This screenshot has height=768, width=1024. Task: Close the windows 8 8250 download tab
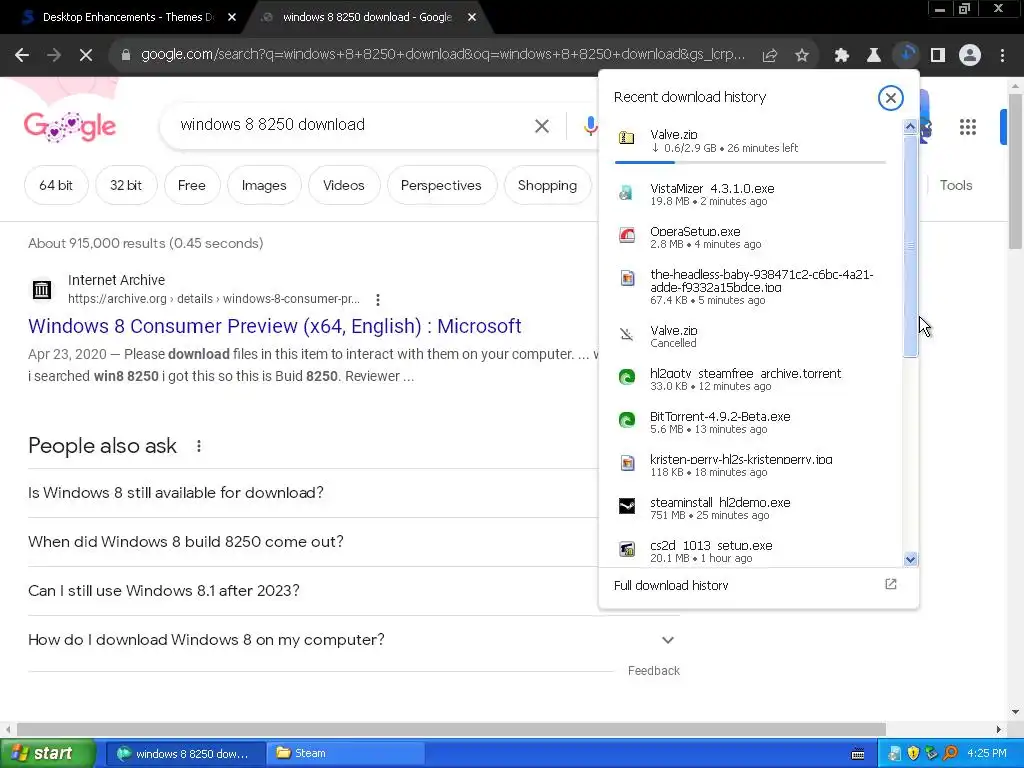tap(472, 18)
